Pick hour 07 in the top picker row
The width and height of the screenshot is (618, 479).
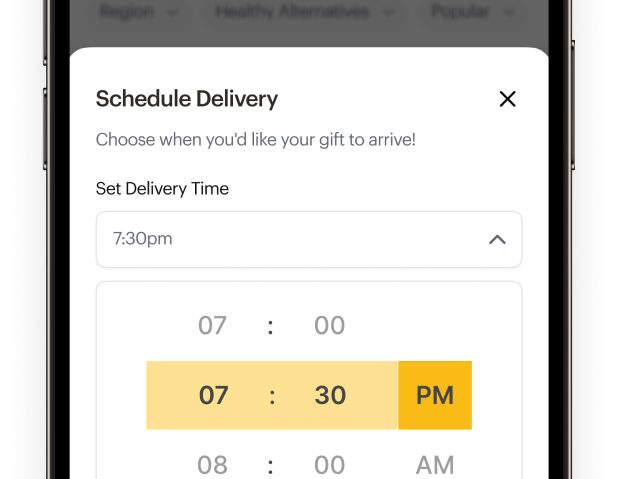pyautogui.click(x=212, y=325)
